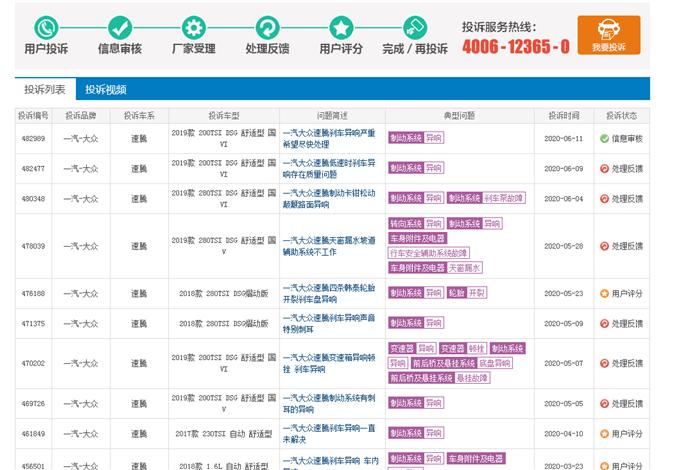Click brand 一汽-大众 in row 482477
Viewport: 700px width, 470px height.
(x=81, y=169)
